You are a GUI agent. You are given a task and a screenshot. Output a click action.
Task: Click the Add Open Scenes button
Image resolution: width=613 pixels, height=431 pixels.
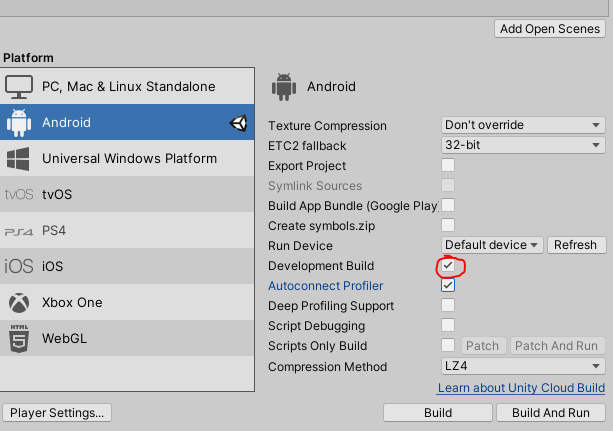pyautogui.click(x=550, y=29)
